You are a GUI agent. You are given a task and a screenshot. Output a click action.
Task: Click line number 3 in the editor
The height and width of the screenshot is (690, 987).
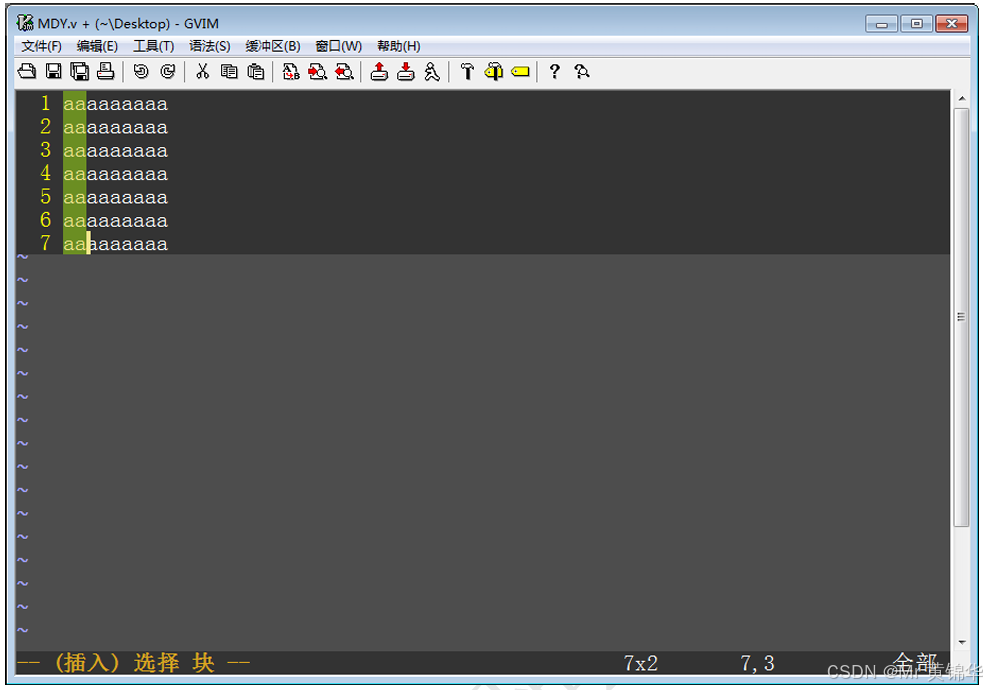(x=45, y=150)
